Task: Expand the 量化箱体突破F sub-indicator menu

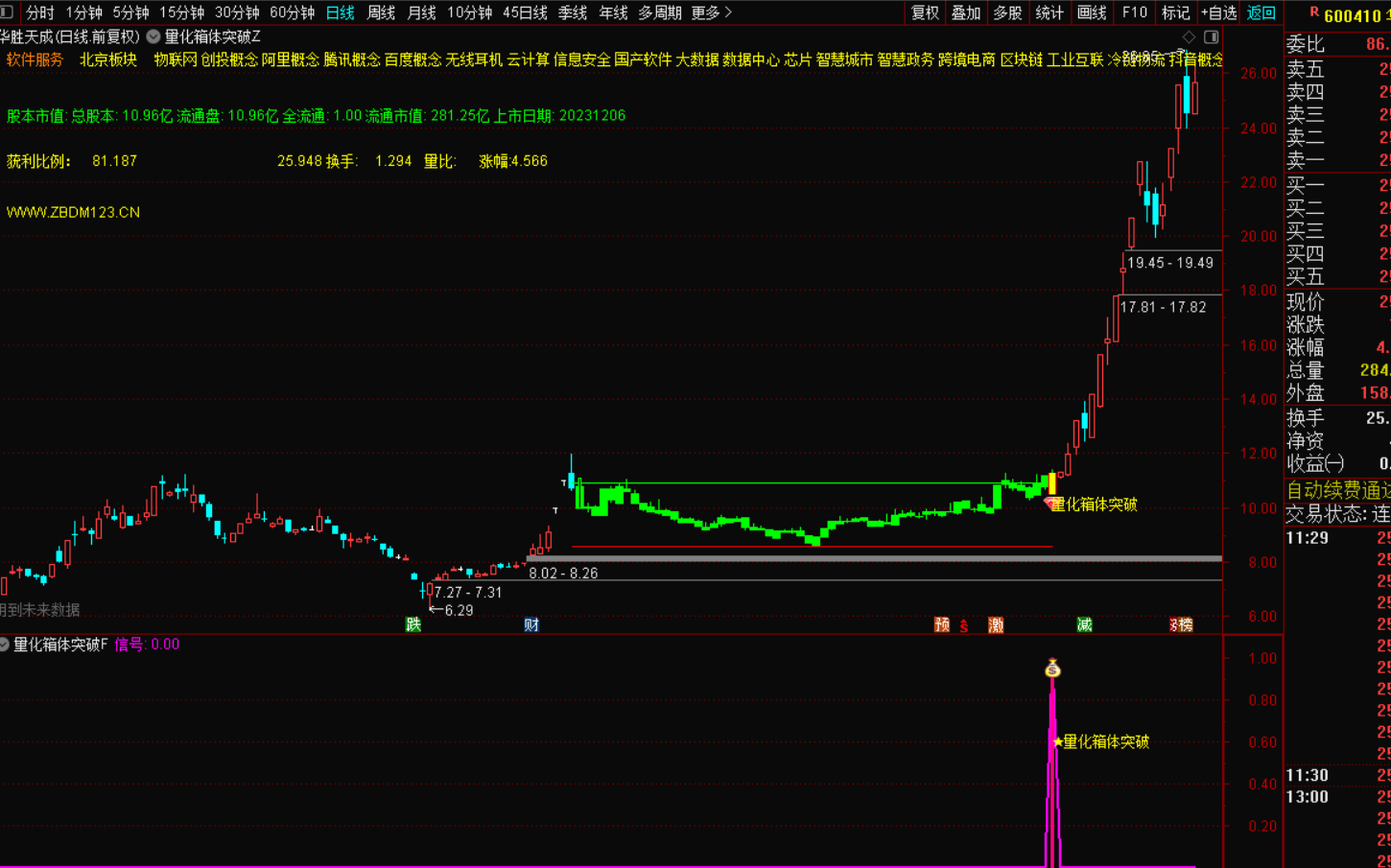Action: pos(5,645)
